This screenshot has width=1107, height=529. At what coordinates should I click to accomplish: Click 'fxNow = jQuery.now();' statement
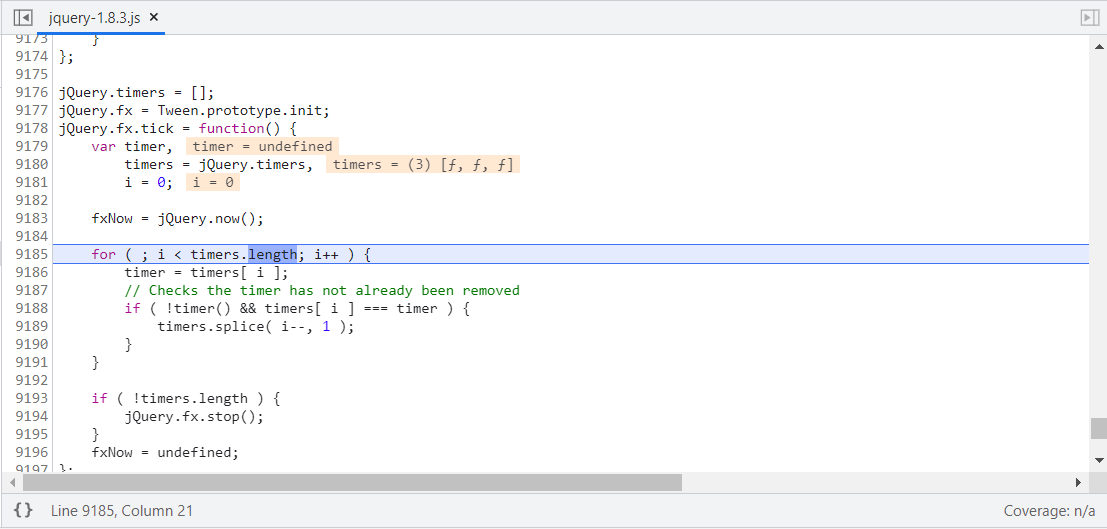pos(177,218)
